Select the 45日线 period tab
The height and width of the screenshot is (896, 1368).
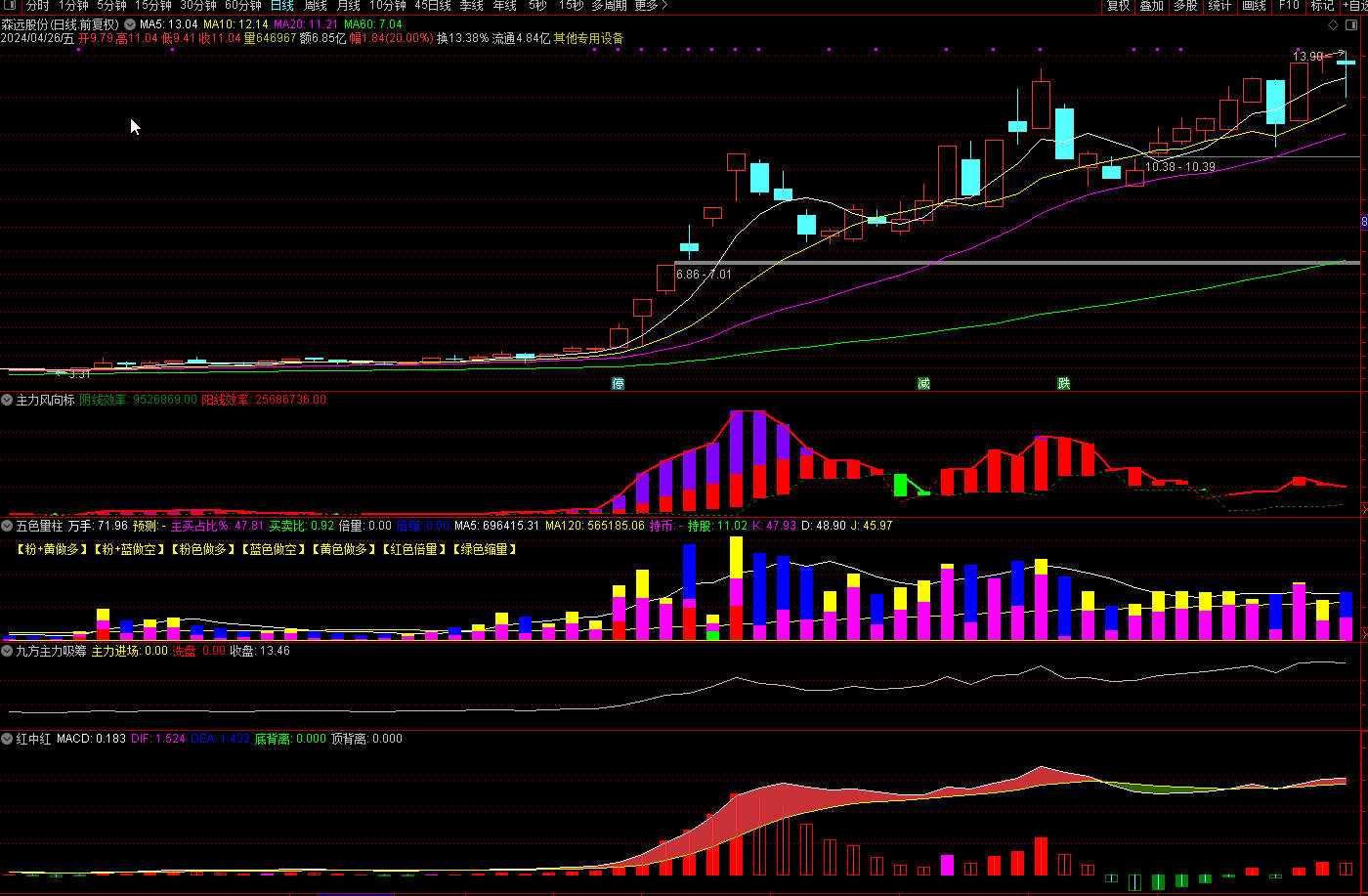tap(433, 6)
